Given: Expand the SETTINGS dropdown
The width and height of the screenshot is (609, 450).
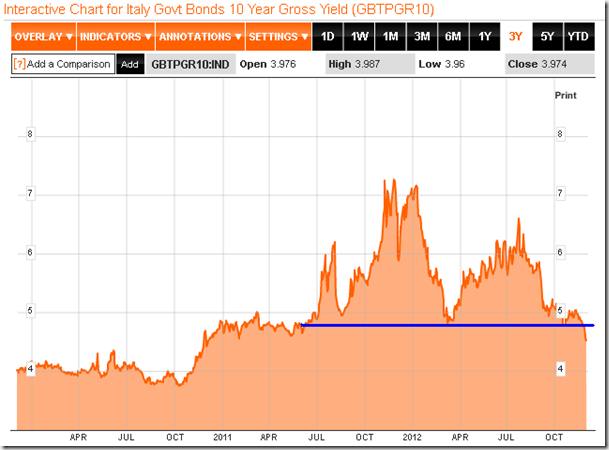Looking at the screenshot, I should [x=277, y=37].
